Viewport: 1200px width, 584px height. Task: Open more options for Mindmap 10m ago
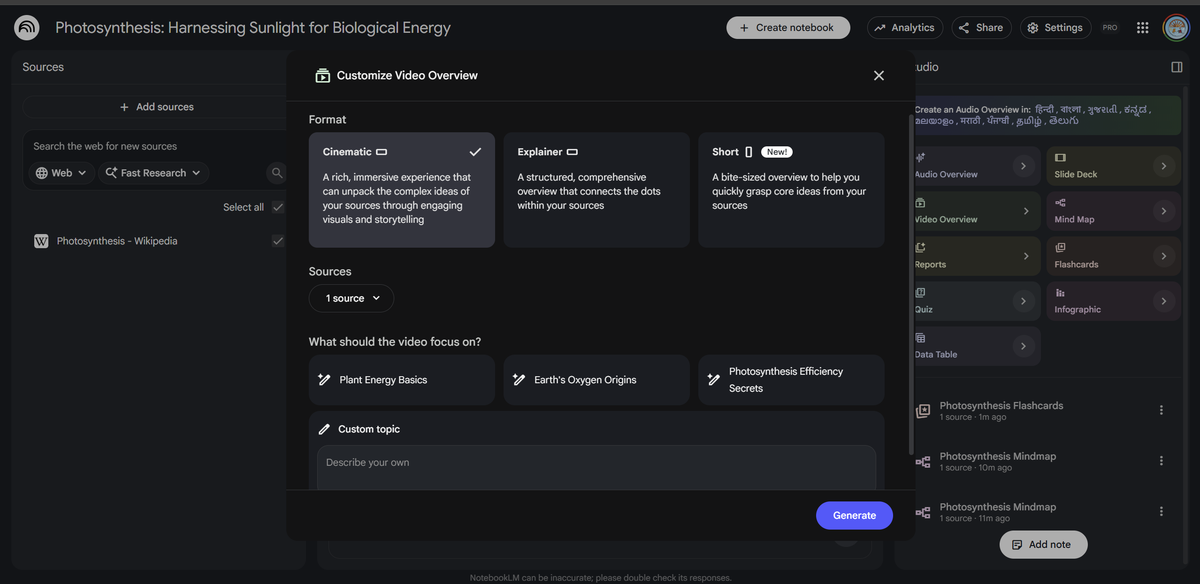pyautogui.click(x=1161, y=461)
